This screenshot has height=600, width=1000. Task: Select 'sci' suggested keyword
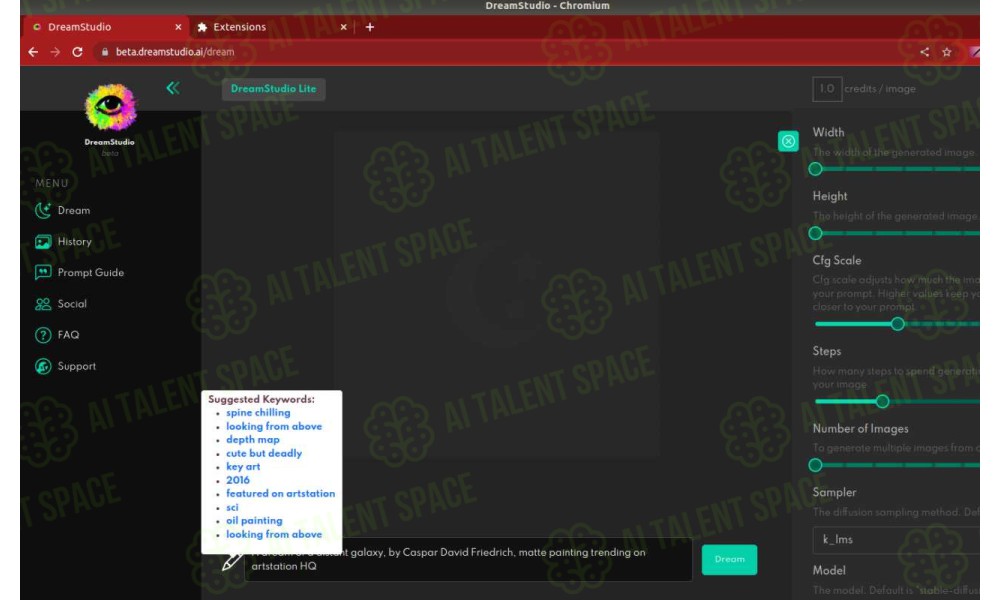tap(232, 508)
